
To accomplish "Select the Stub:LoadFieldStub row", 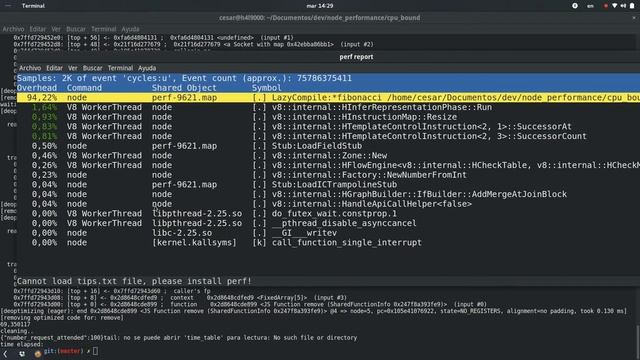I will 328,146.
